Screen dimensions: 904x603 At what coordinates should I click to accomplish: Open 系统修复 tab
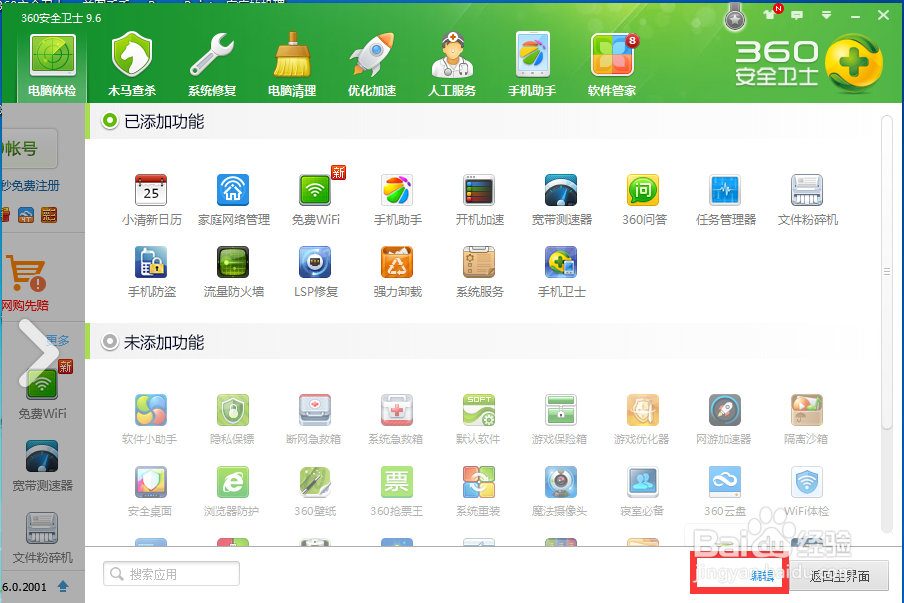click(212, 65)
